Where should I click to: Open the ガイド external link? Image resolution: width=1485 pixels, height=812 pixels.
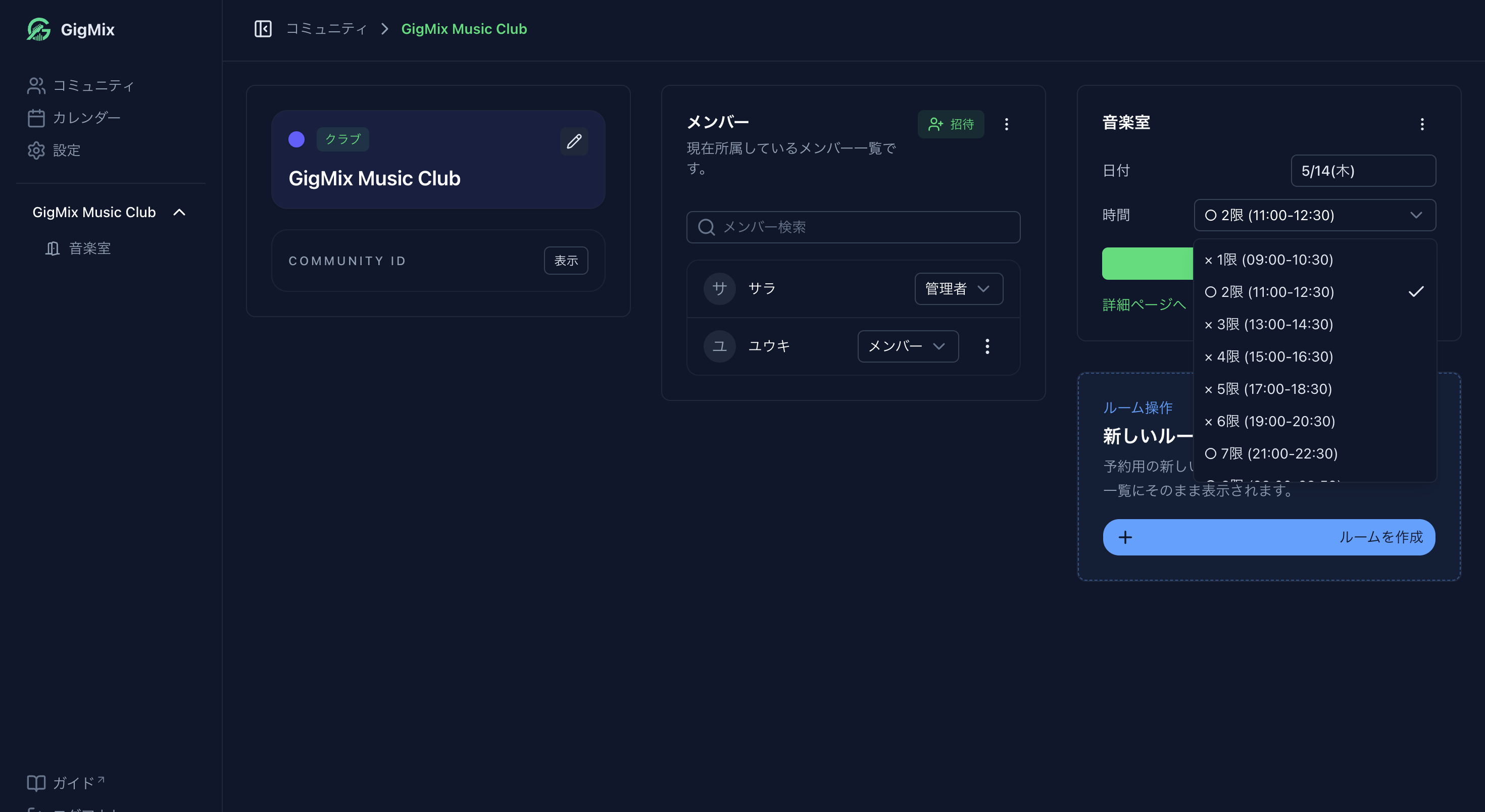66,782
